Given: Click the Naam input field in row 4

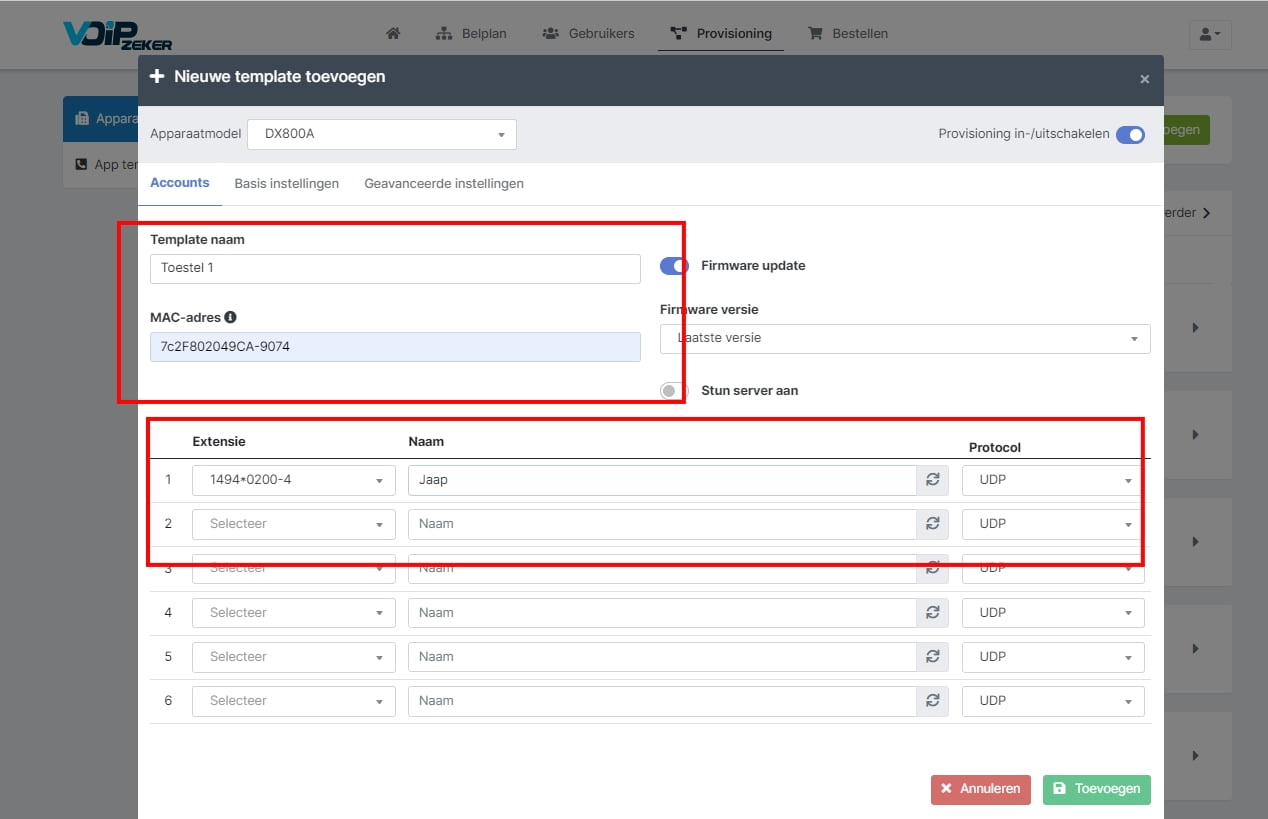Looking at the screenshot, I should tap(662, 613).
